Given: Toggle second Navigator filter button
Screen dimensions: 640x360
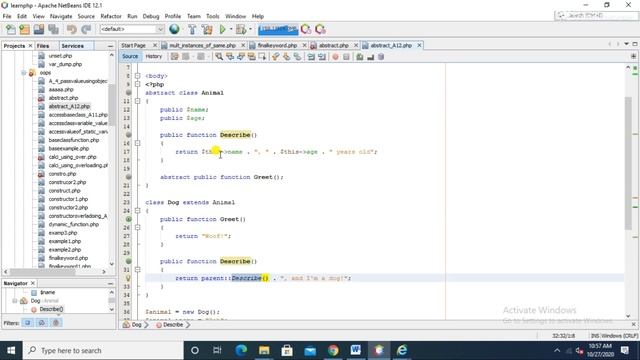Looking at the screenshot, I should (42, 323).
